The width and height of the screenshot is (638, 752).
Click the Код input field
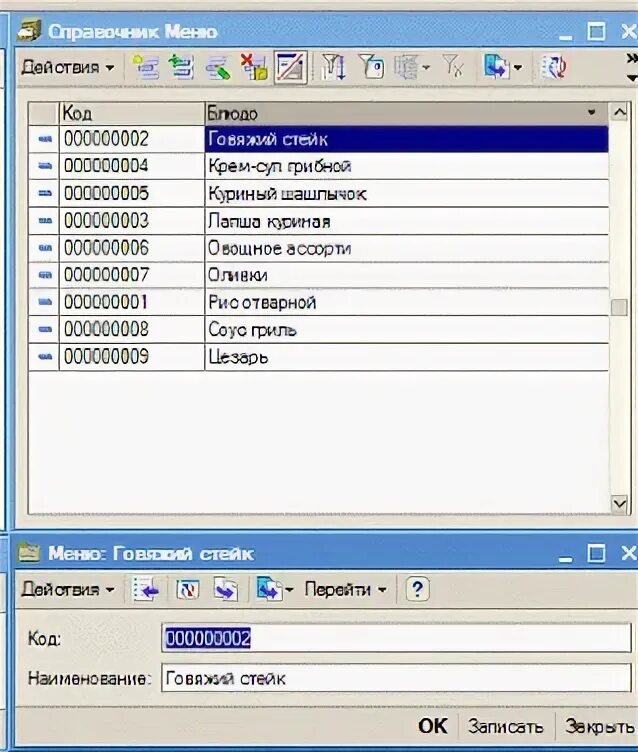[396, 638]
